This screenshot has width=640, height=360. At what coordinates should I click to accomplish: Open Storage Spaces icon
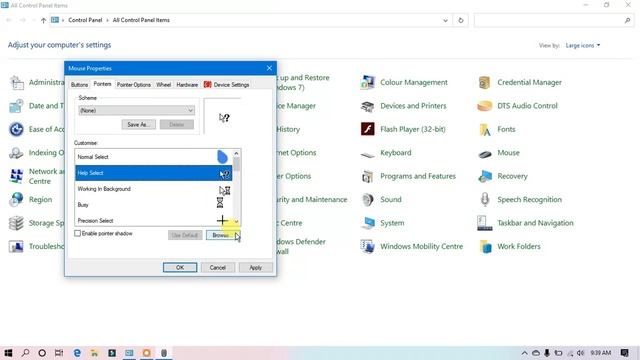tap(16, 223)
